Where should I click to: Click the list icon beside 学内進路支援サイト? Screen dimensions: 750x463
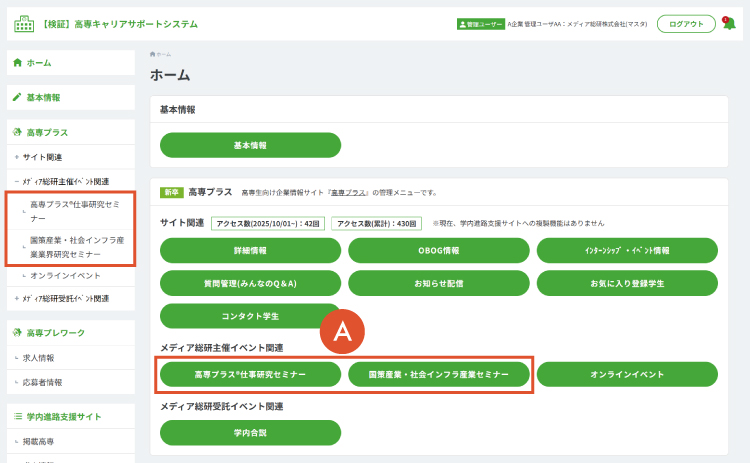click(17, 416)
